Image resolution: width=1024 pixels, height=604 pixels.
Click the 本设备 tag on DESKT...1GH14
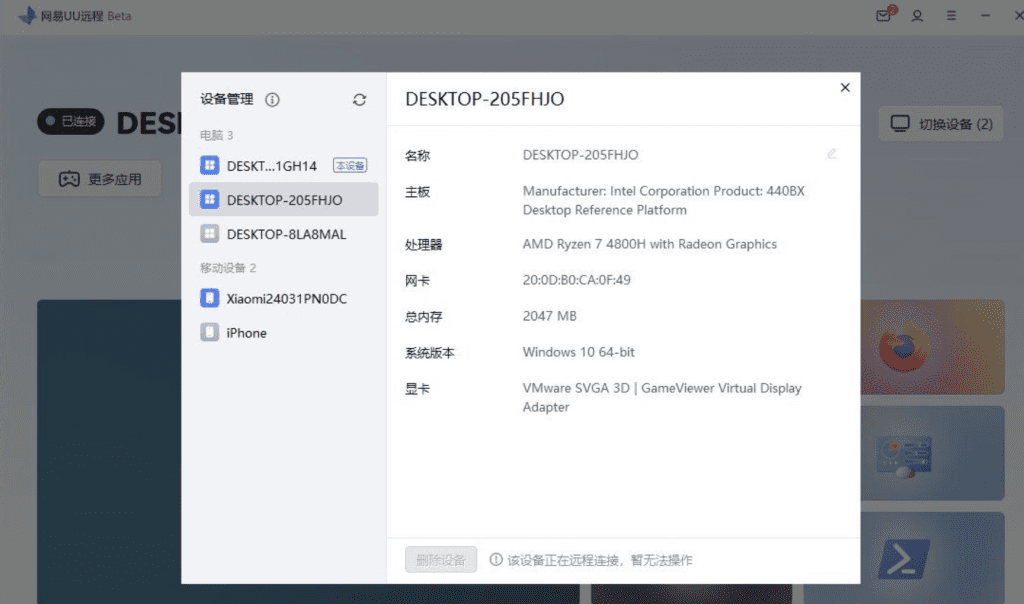click(350, 166)
